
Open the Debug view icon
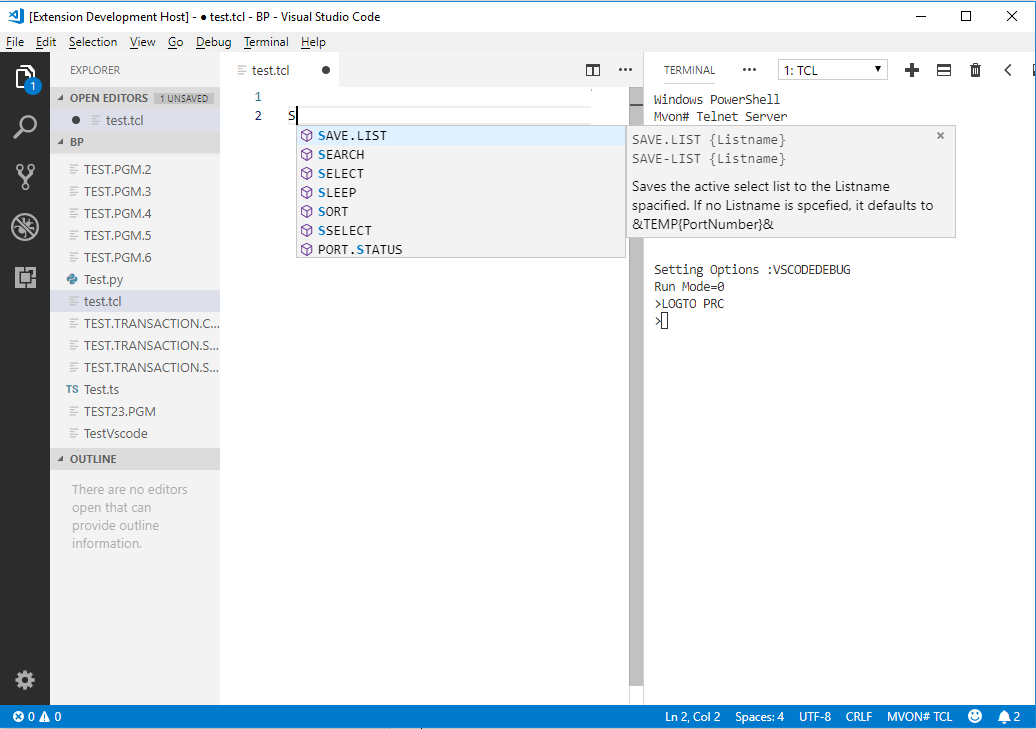tap(25, 227)
